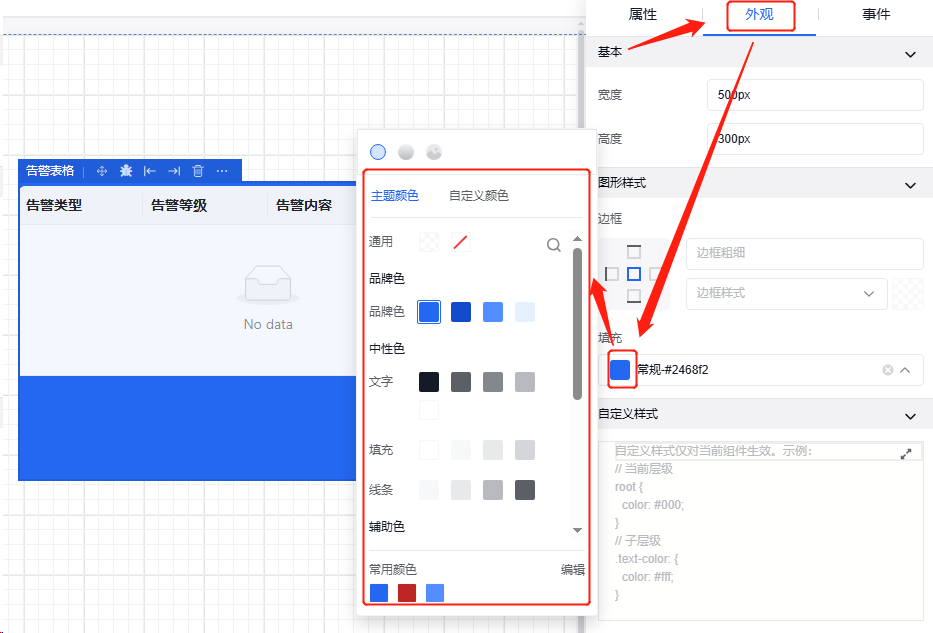This screenshot has width=933, height=633.
Task: Click the No data placeholder text
Action: [x=268, y=325]
